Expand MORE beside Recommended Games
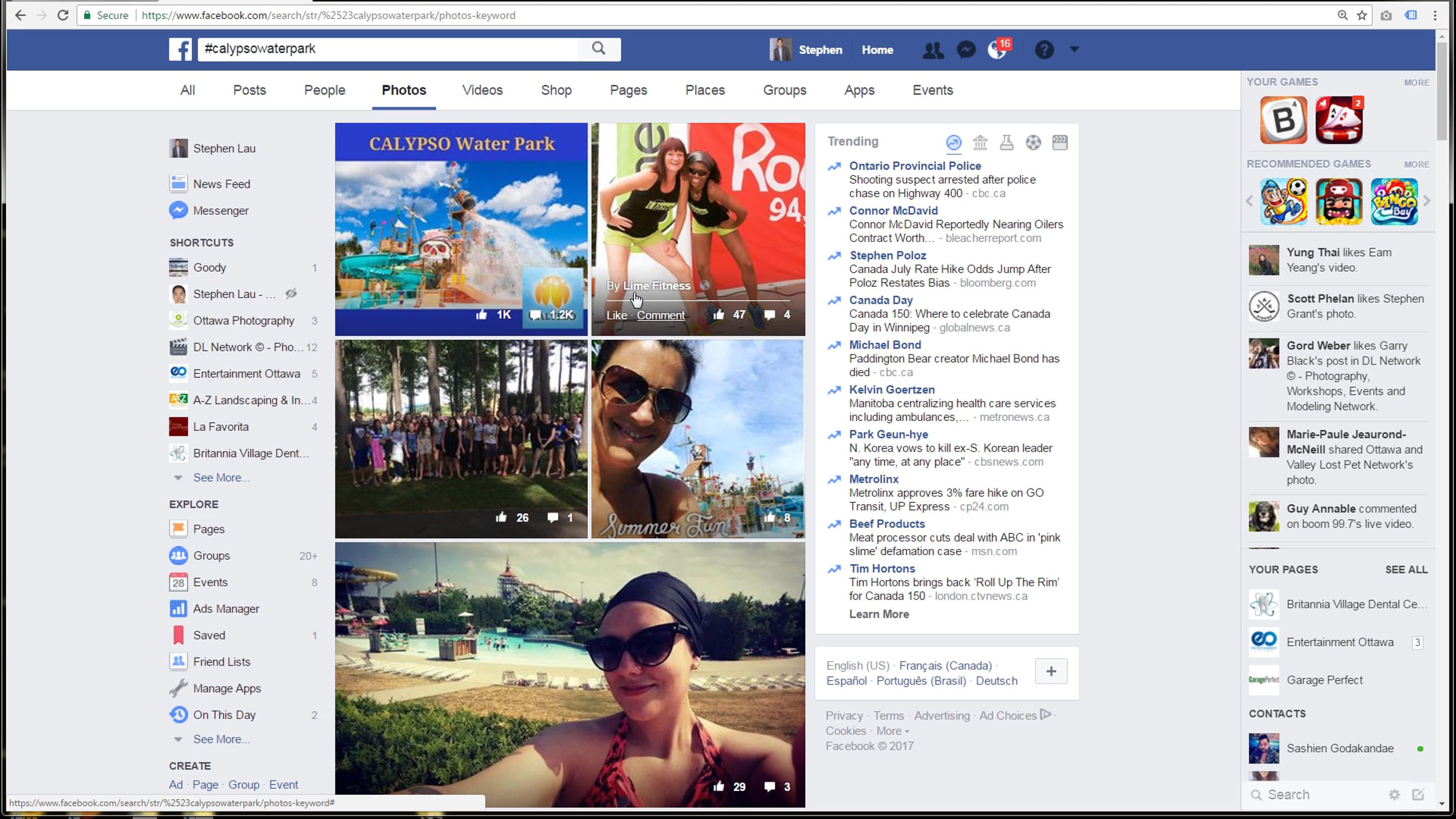 click(x=1417, y=164)
